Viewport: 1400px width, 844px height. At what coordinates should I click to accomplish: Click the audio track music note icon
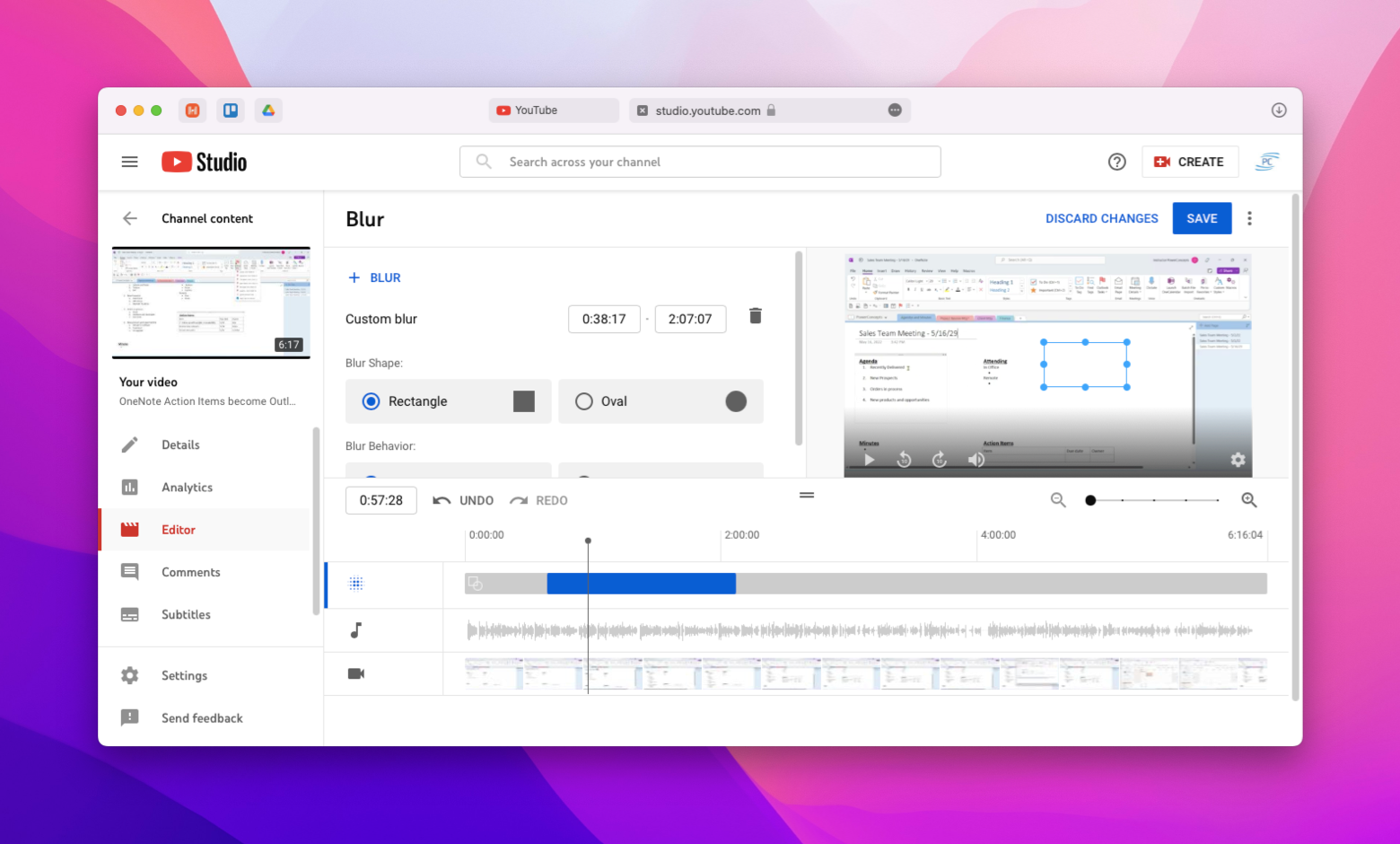(356, 630)
